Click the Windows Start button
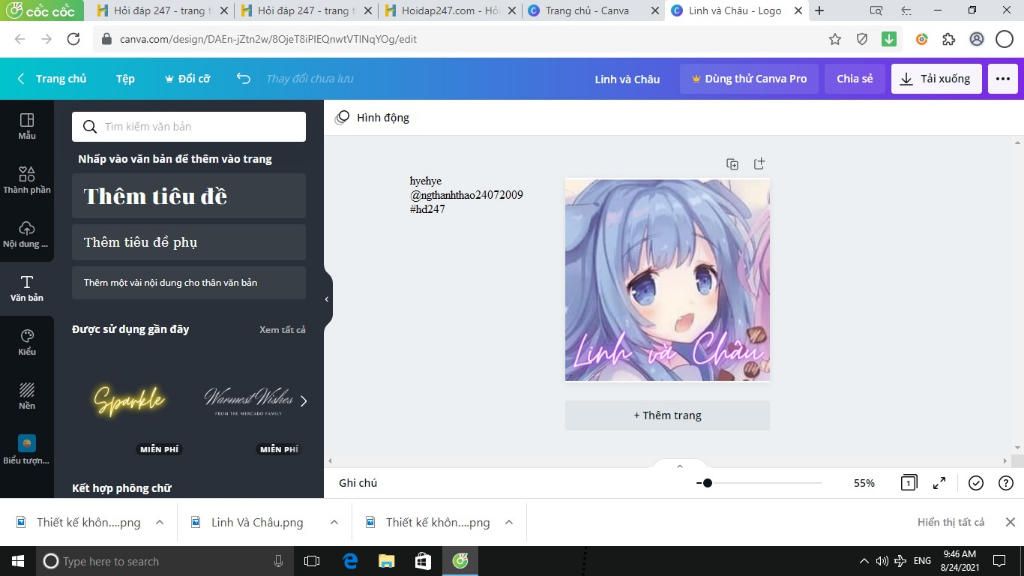1024x576 pixels. pos(18,561)
